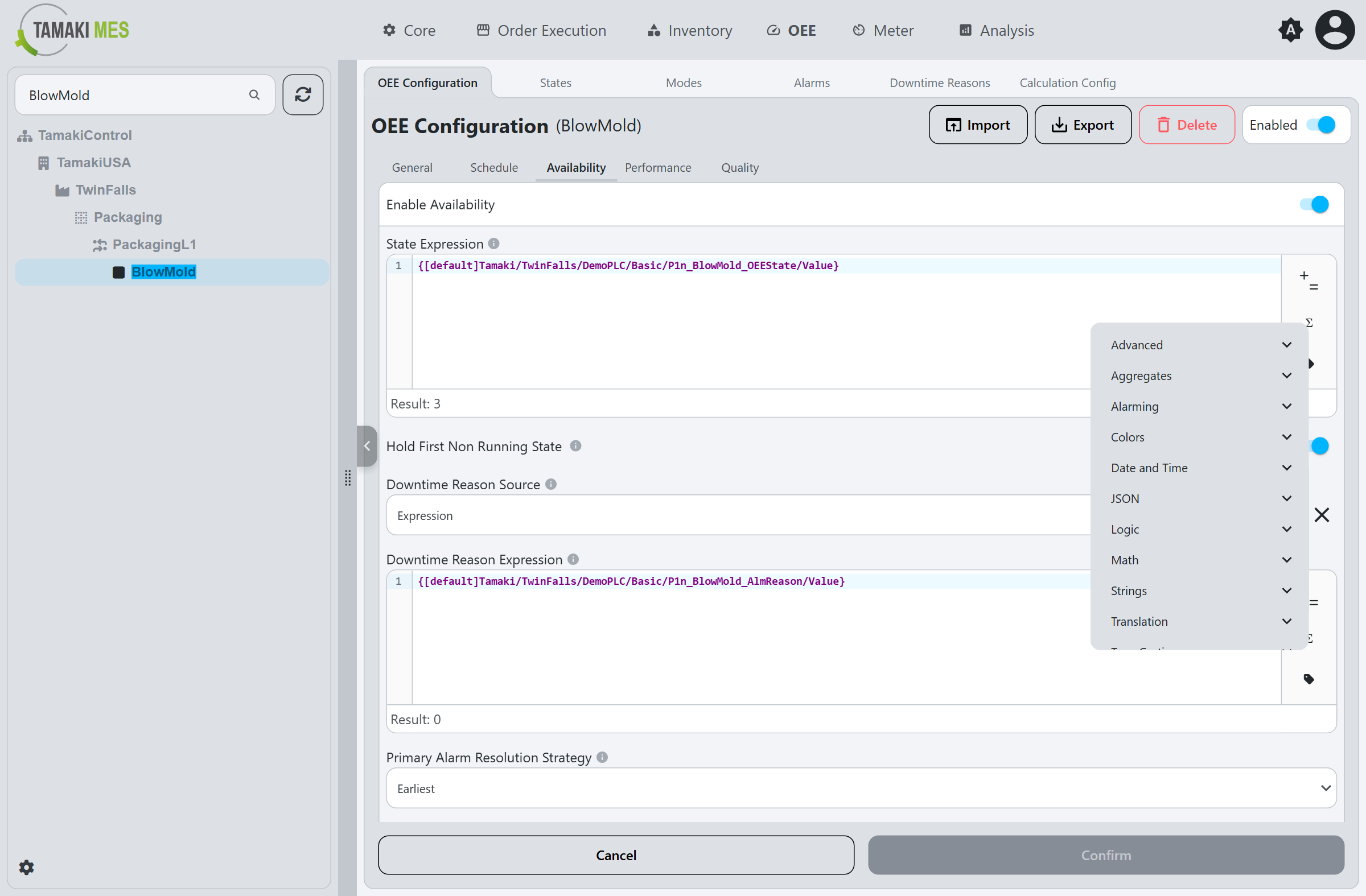
Task: Click the State Expression info icon
Action: (x=493, y=244)
